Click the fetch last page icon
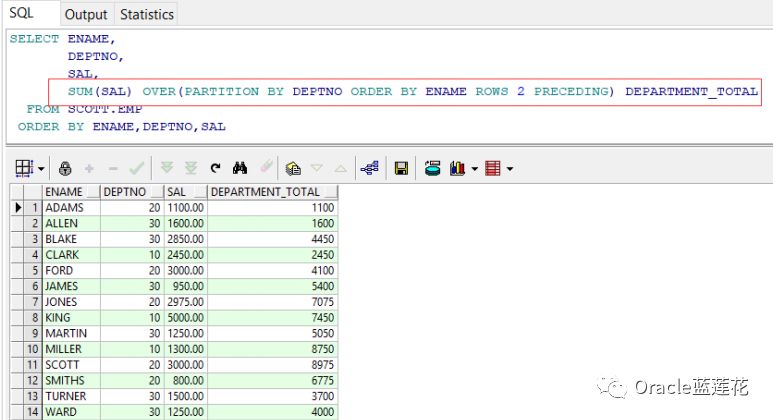Screen dimensions: 773x420 tap(191, 168)
